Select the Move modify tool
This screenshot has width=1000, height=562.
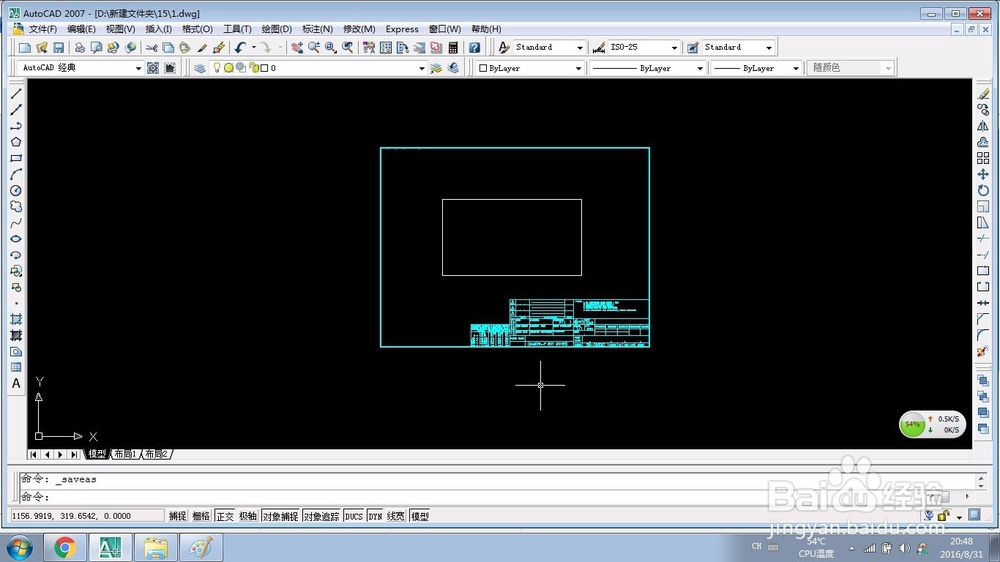pos(983,174)
